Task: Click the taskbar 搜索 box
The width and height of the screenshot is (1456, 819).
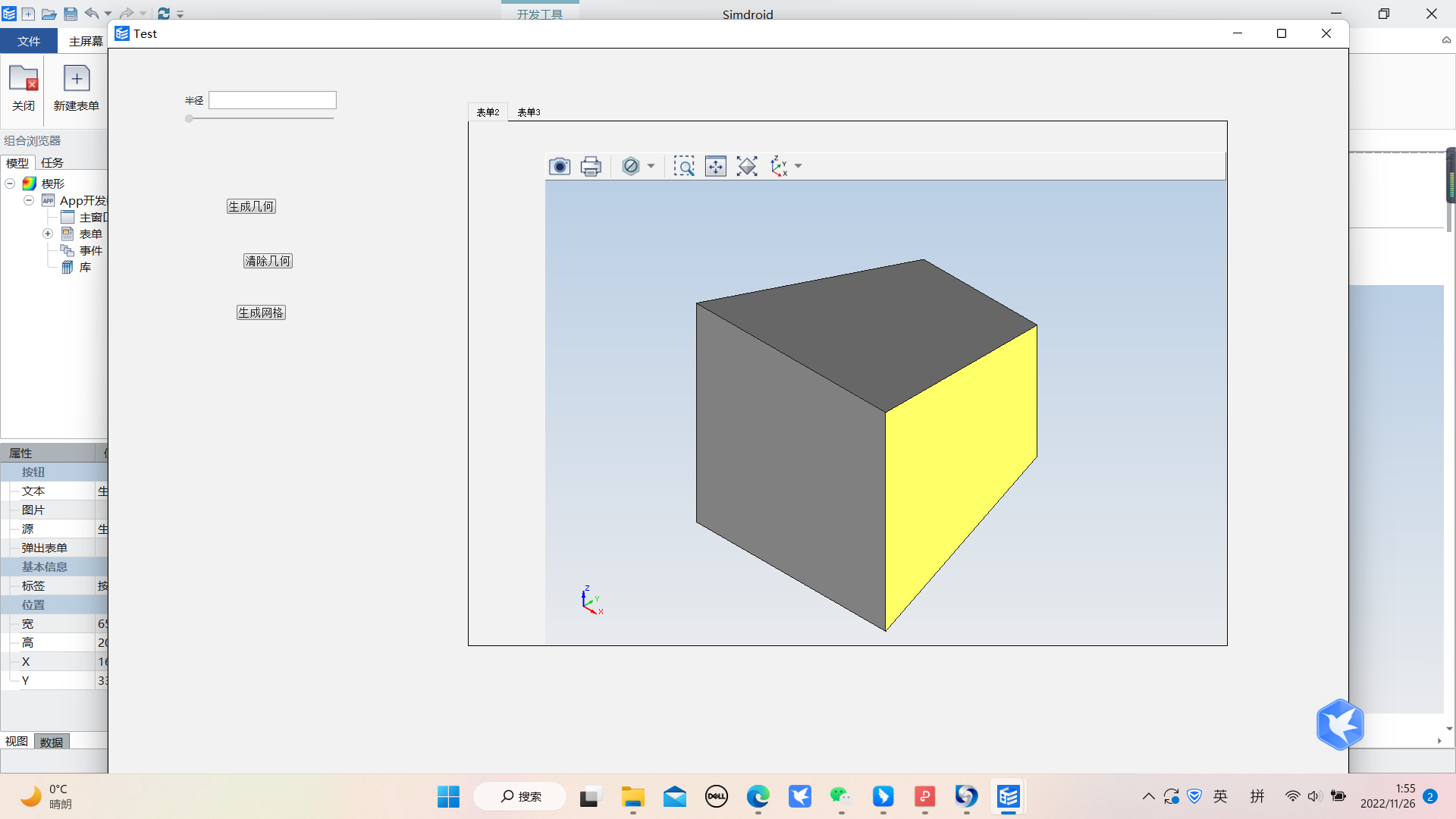Action: pyautogui.click(x=520, y=796)
